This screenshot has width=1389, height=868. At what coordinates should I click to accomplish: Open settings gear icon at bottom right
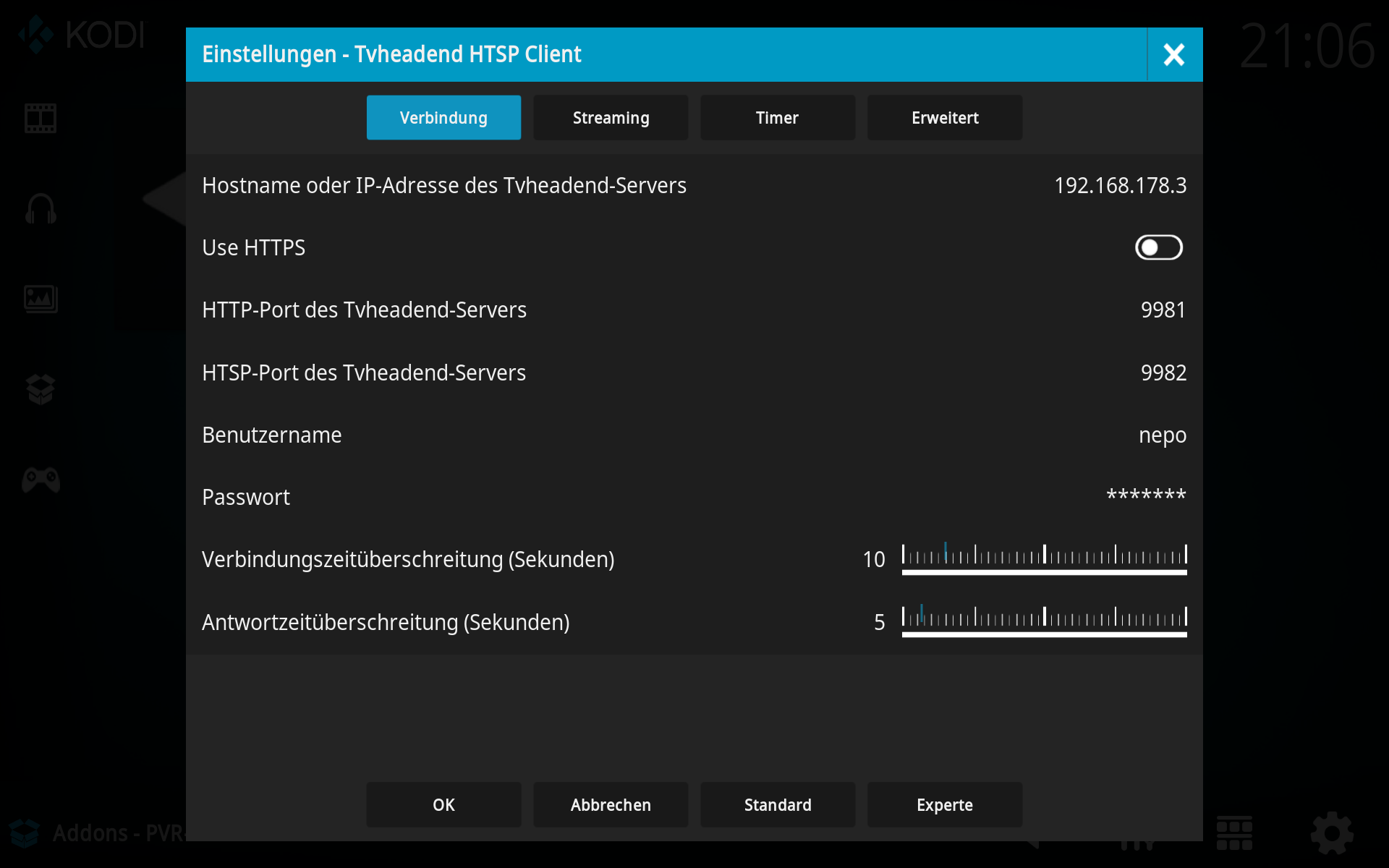pyautogui.click(x=1332, y=833)
